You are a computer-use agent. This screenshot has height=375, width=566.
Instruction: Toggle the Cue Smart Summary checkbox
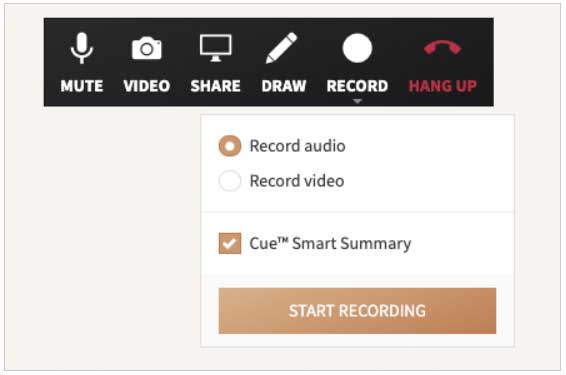tap(230, 243)
